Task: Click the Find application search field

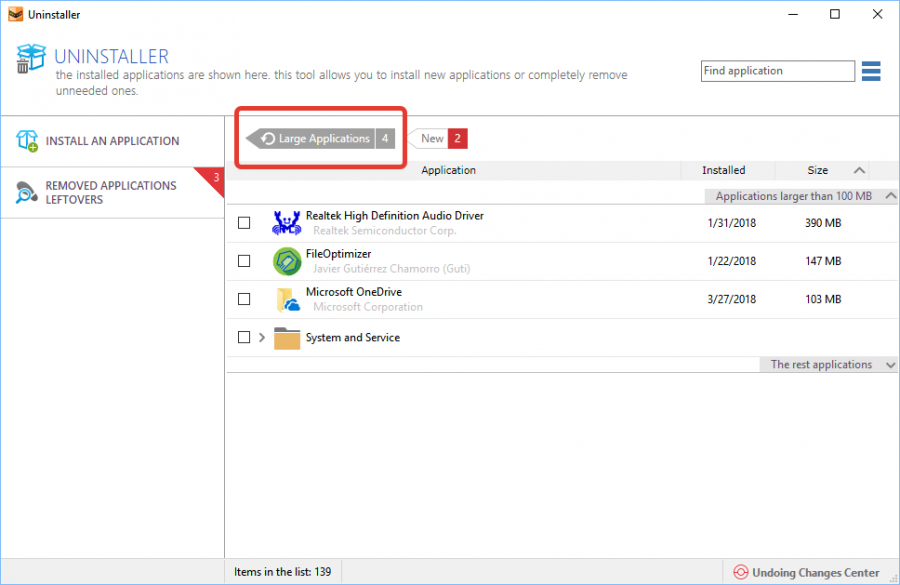Action: (x=777, y=70)
